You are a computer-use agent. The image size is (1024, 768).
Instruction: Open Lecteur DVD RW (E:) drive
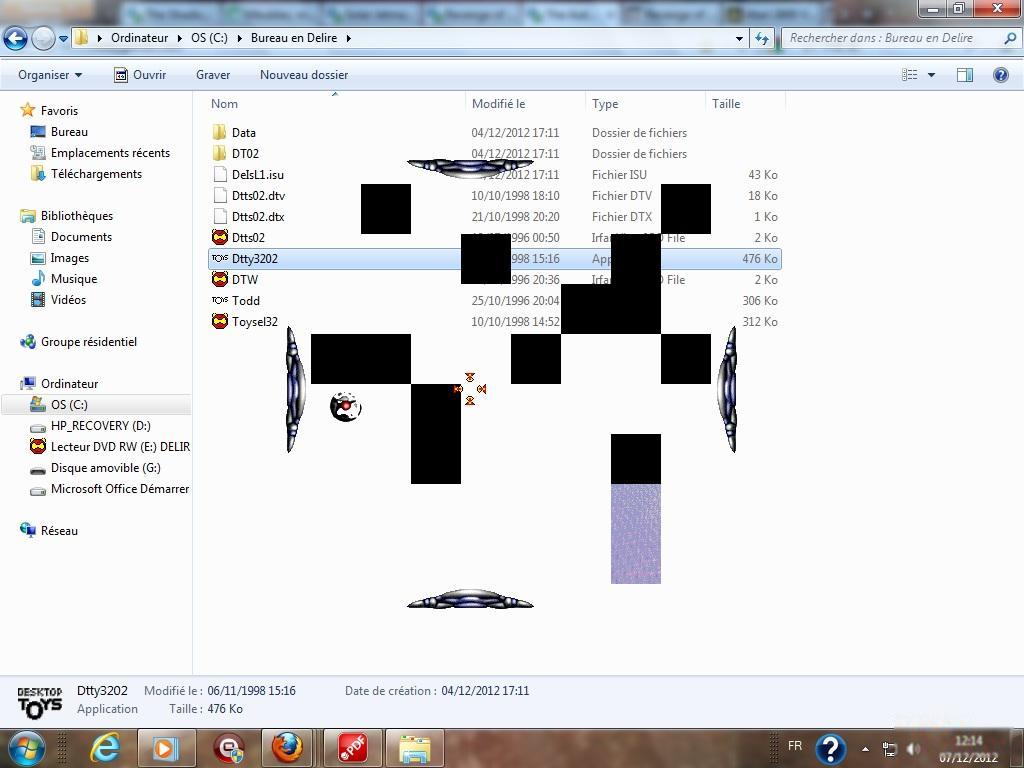[120, 447]
